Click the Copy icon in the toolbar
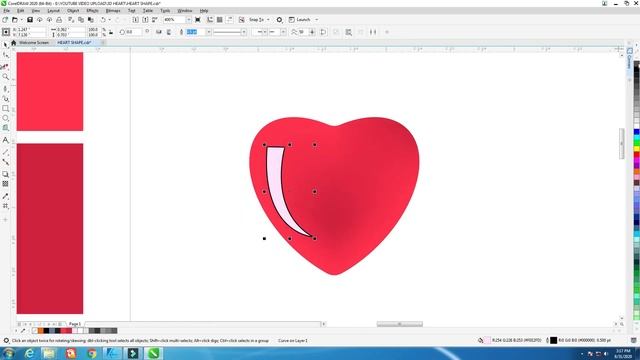640x360 pixels. pos(81,20)
